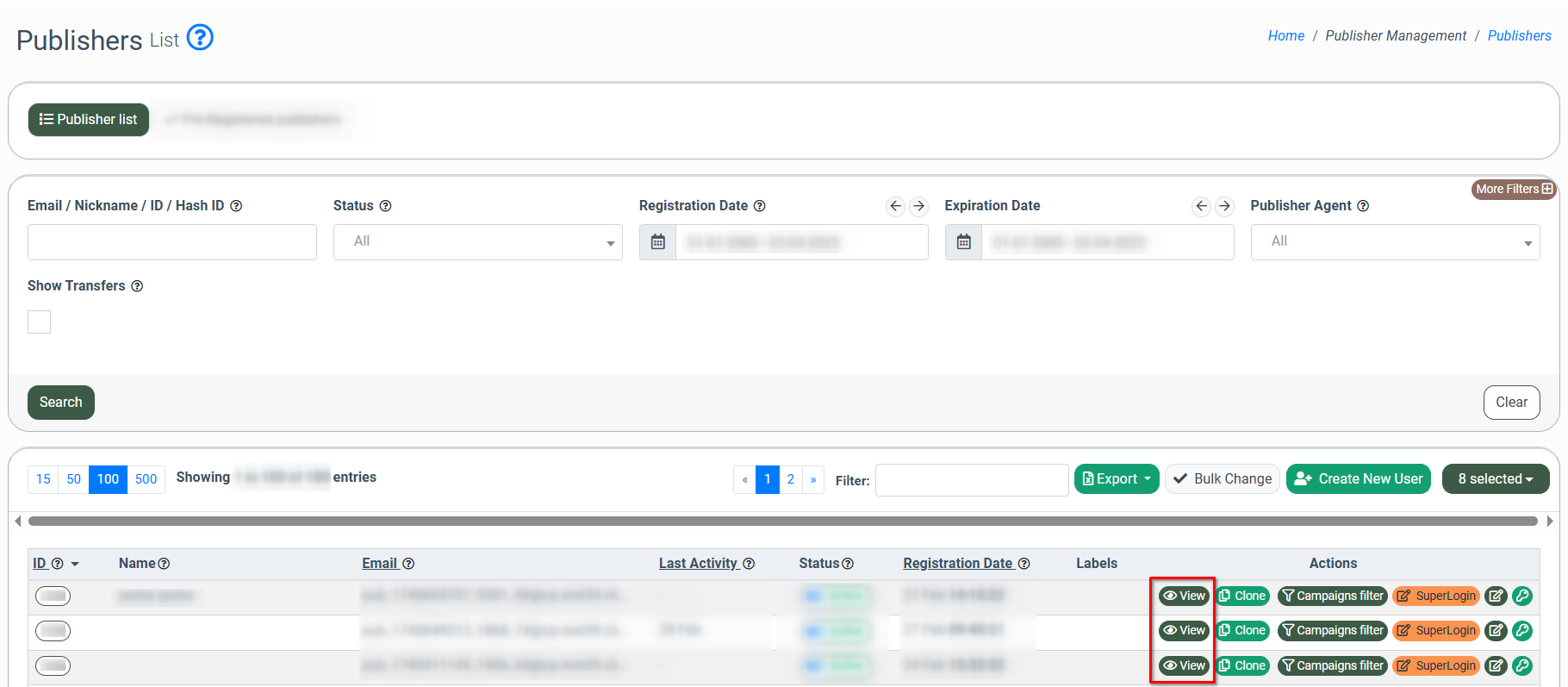
Task: Open the 8 selected columns dropdown
Action: click(x=1495, y=479)
